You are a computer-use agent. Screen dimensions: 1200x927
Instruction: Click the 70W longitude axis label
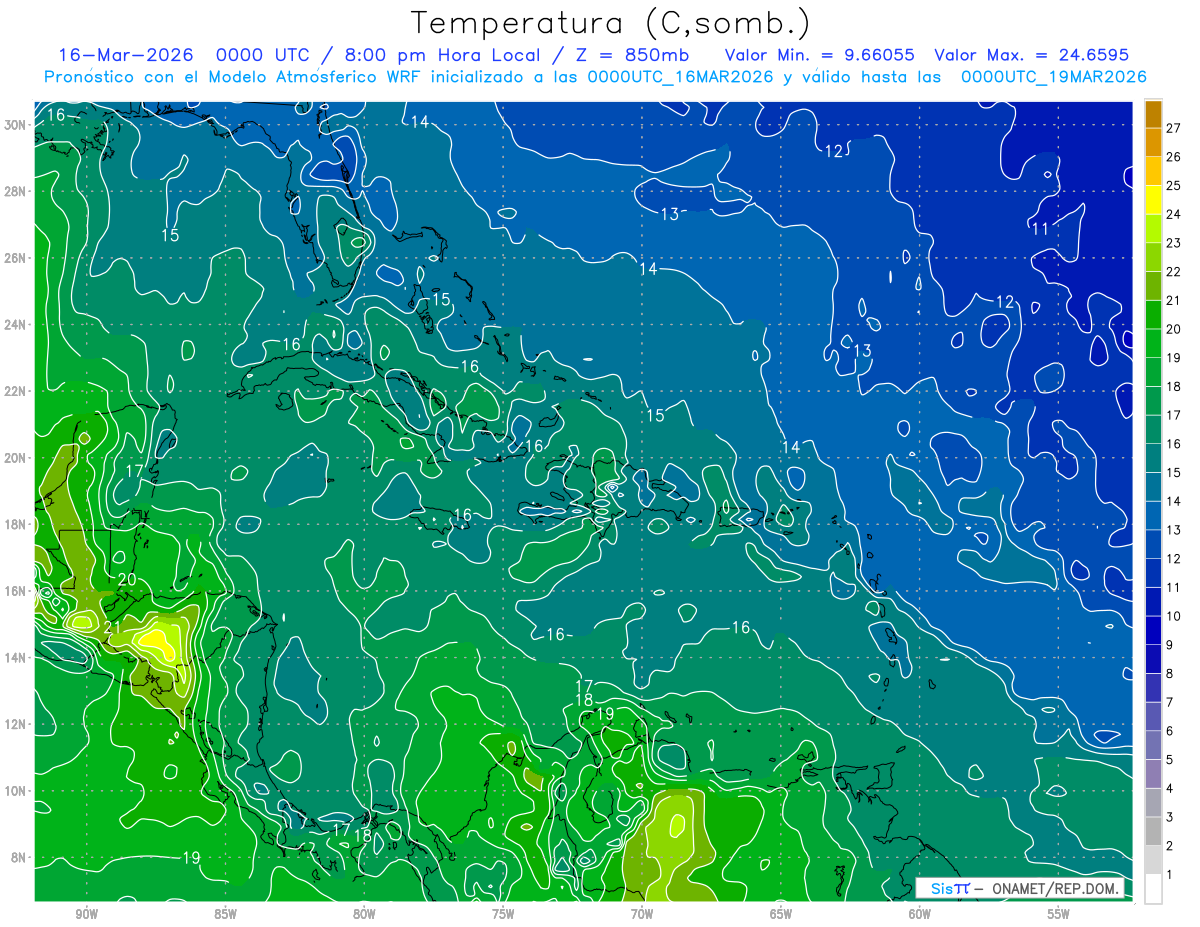pyautogui.click(x=642, y=914)
